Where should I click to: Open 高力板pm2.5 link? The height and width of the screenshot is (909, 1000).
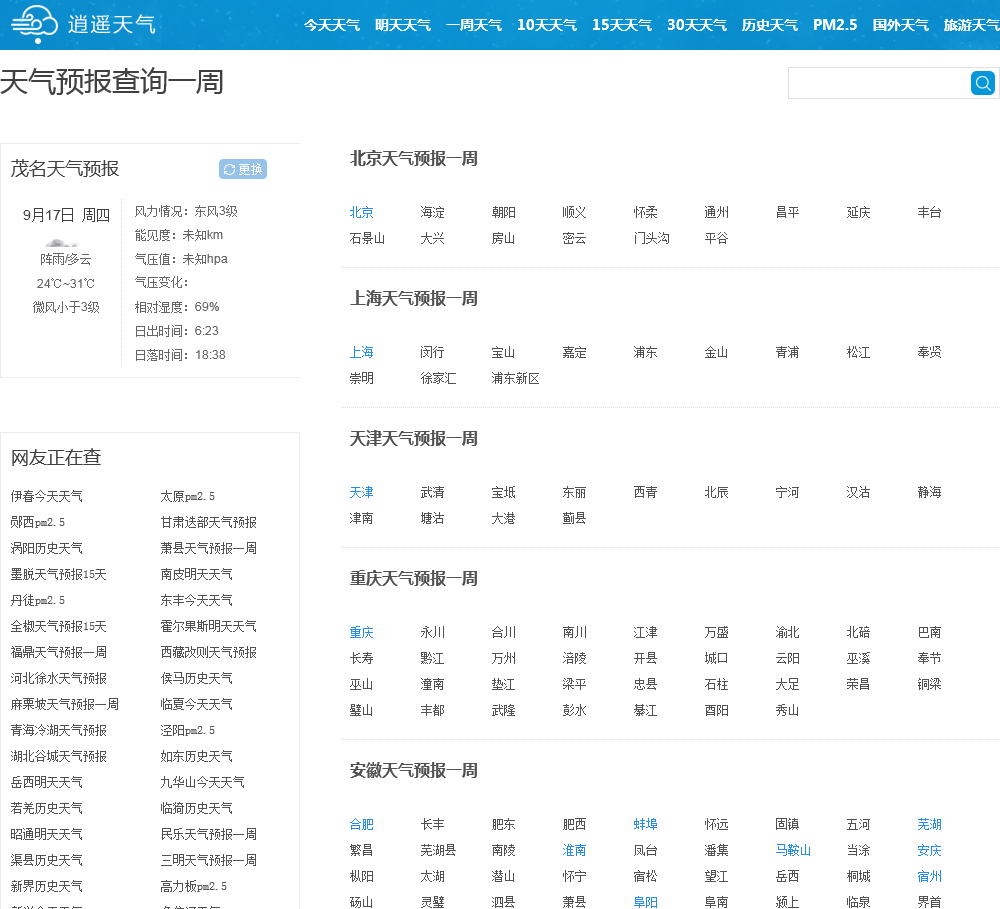(x=193, y=887)
